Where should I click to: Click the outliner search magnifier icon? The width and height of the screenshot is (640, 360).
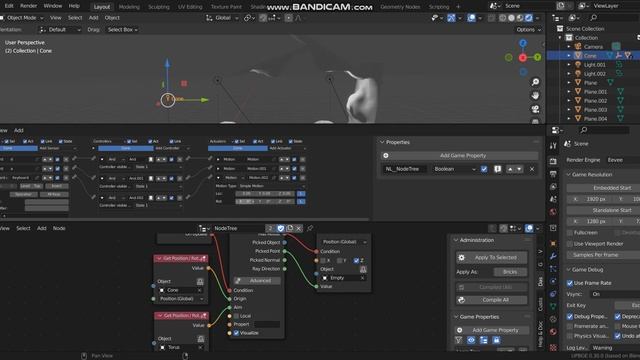(593, 18)
